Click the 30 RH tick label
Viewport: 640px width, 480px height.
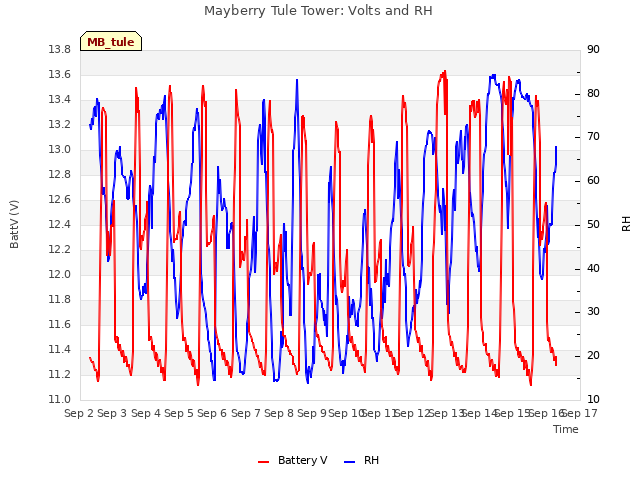(593, 312)
